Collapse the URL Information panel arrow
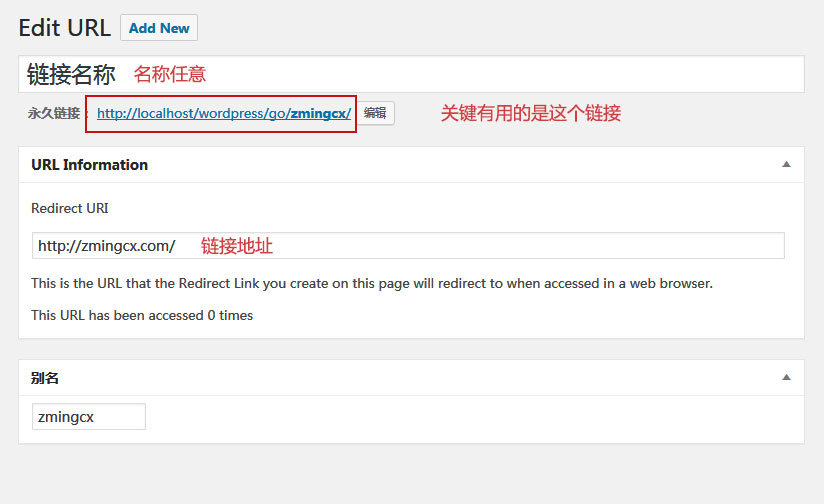 [x=786, y=164]
